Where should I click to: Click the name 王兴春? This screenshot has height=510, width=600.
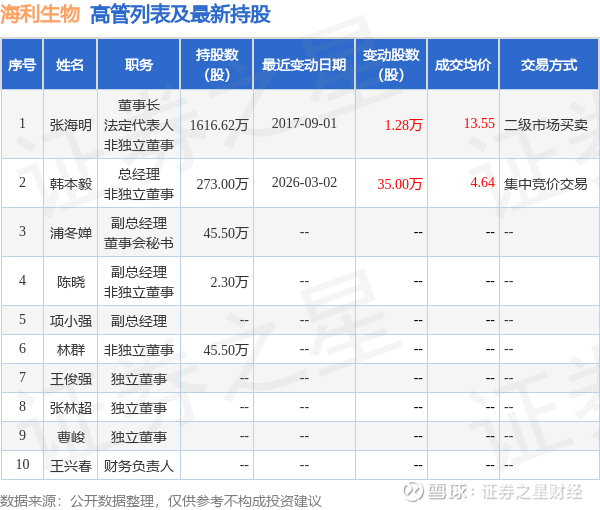point(70,466)
